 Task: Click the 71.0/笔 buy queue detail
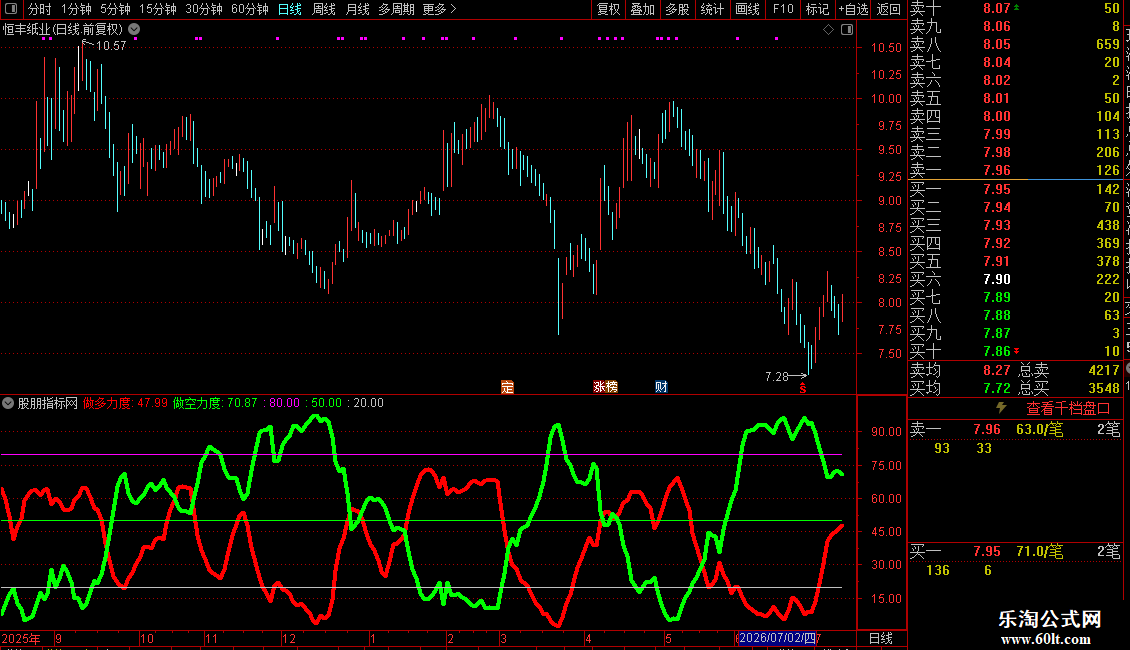[x=1040, y=552]
